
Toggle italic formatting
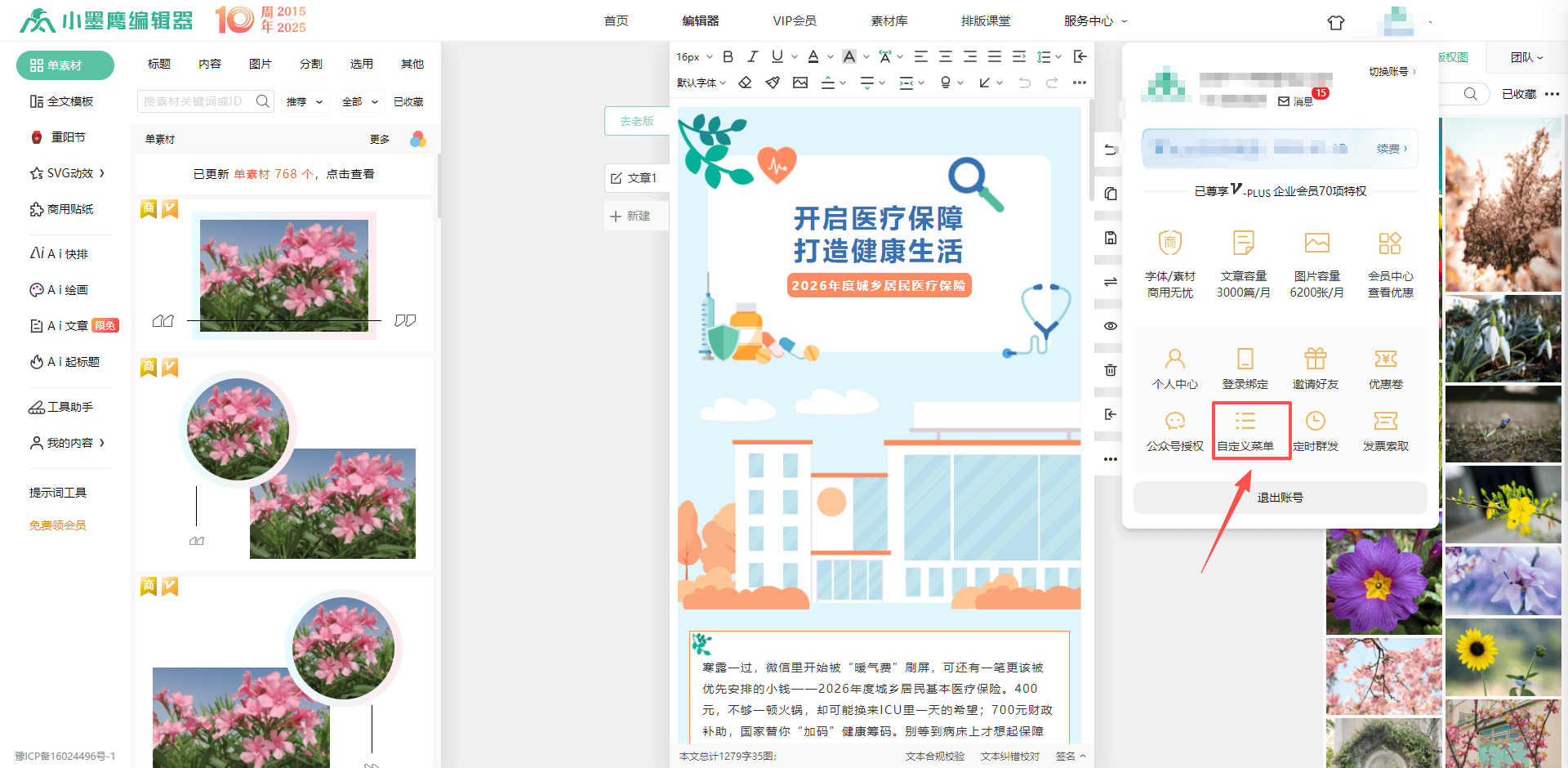(x=752, y=56)
